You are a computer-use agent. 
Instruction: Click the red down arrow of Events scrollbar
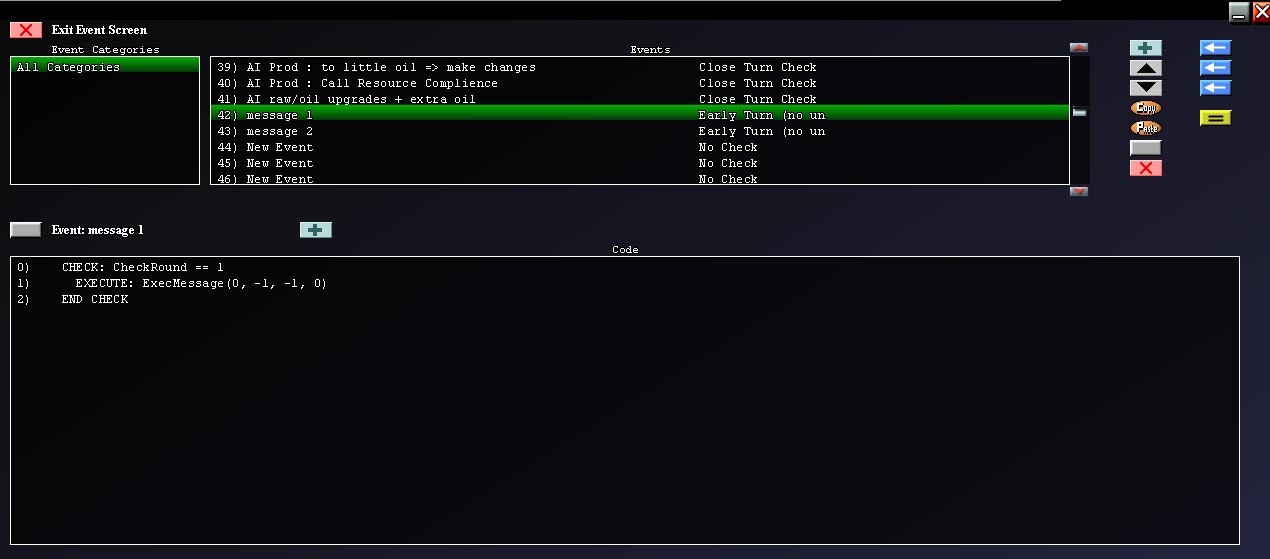[x=1079, y=191]
